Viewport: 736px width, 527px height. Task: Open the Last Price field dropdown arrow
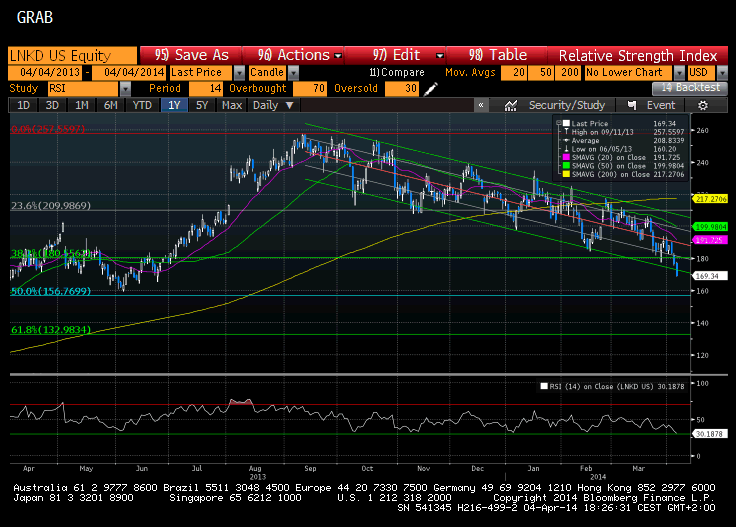pos(239,73)
